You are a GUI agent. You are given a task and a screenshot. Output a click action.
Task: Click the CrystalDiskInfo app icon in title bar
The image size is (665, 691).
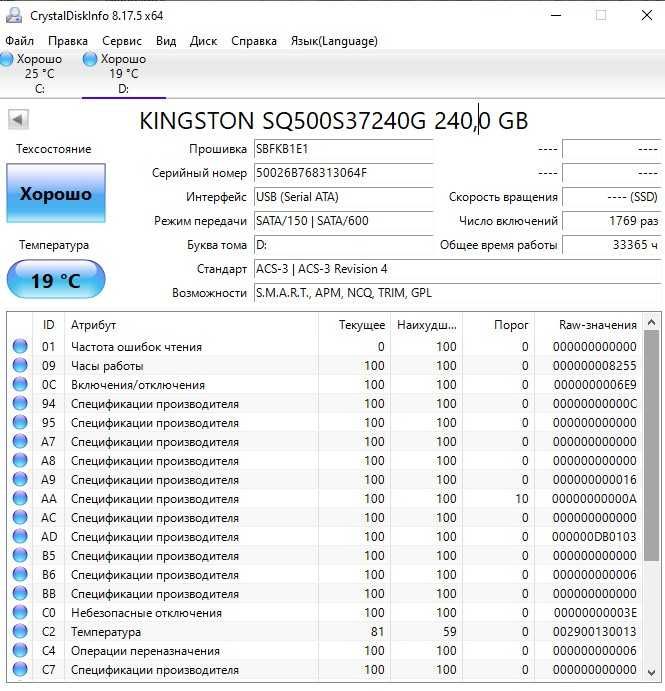pos(14,15)
